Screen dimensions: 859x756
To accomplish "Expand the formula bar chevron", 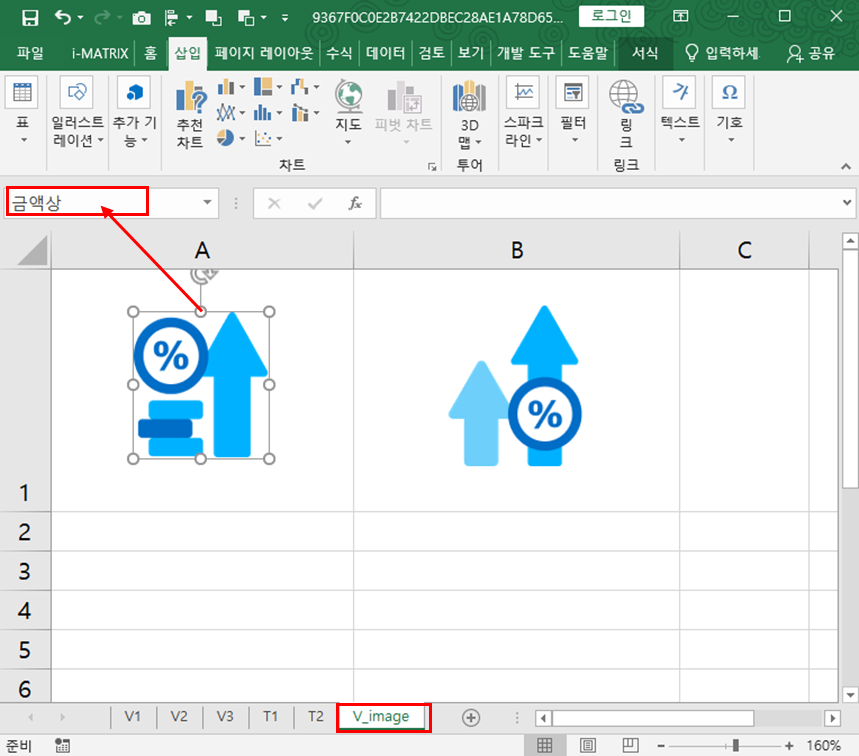I will coord(848,203).
